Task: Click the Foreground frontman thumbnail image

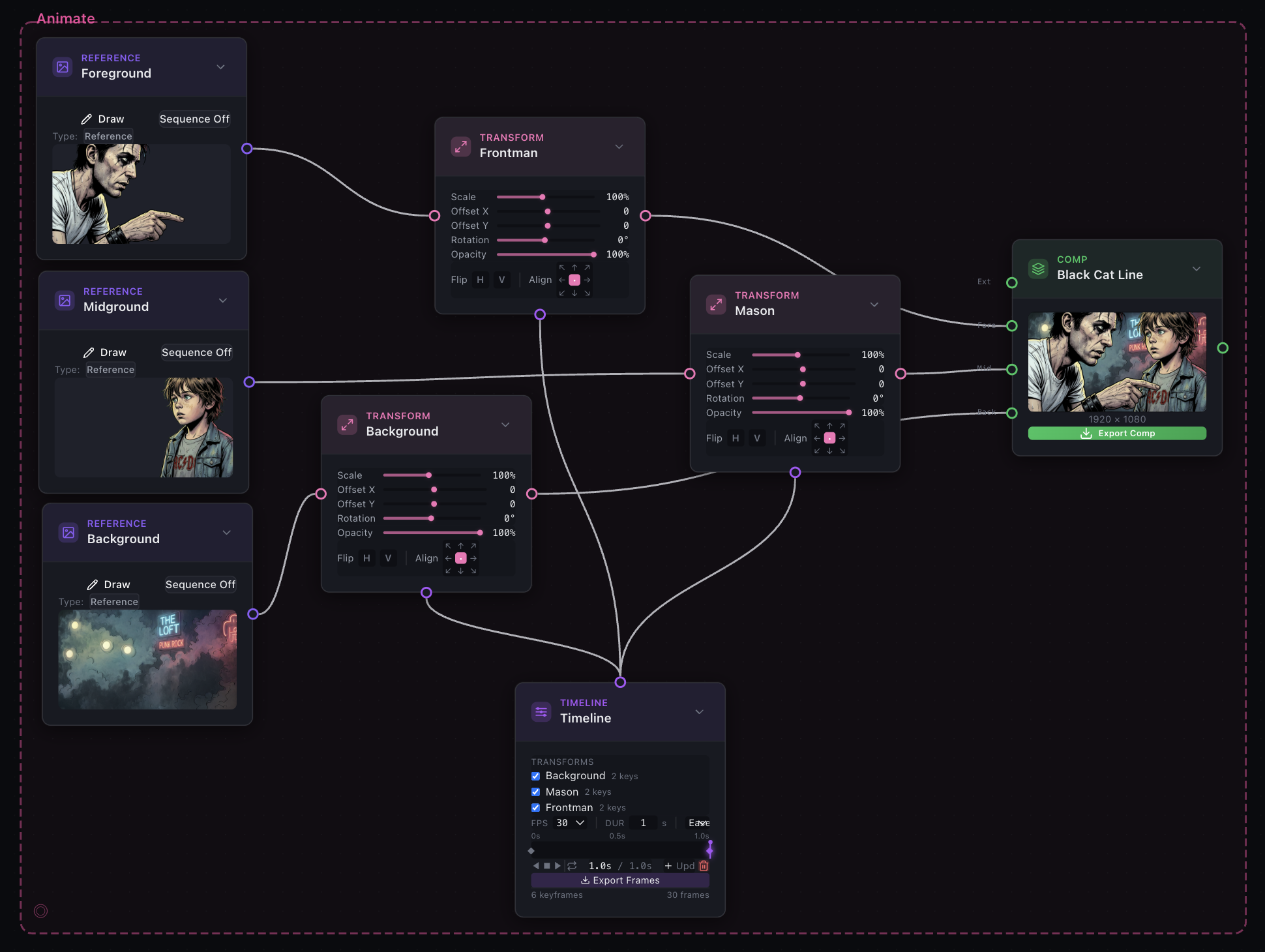Action: (x=141, y=194)
